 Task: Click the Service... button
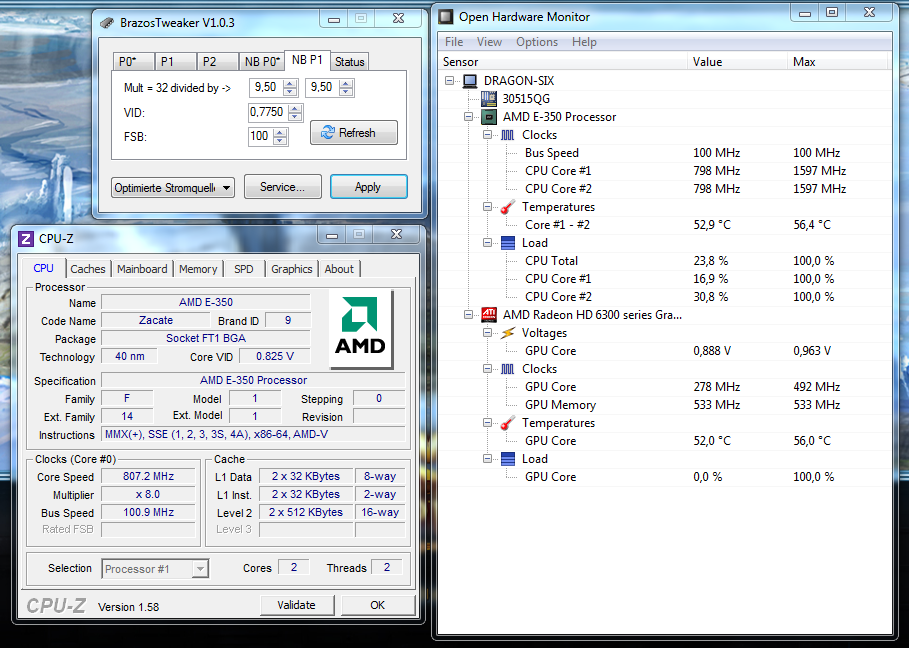tap(282, 187)
